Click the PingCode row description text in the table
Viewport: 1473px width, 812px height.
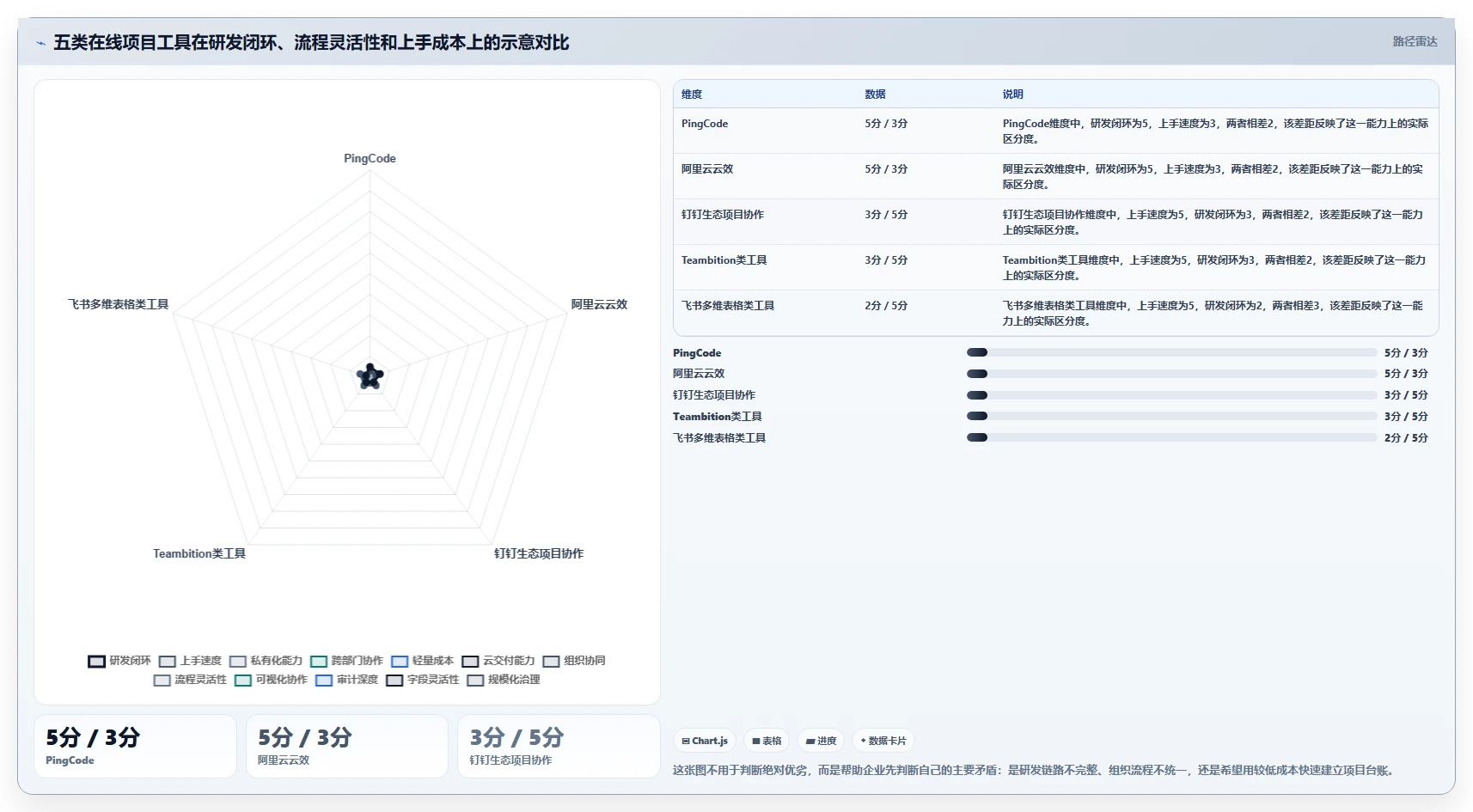pos(1215,131)
